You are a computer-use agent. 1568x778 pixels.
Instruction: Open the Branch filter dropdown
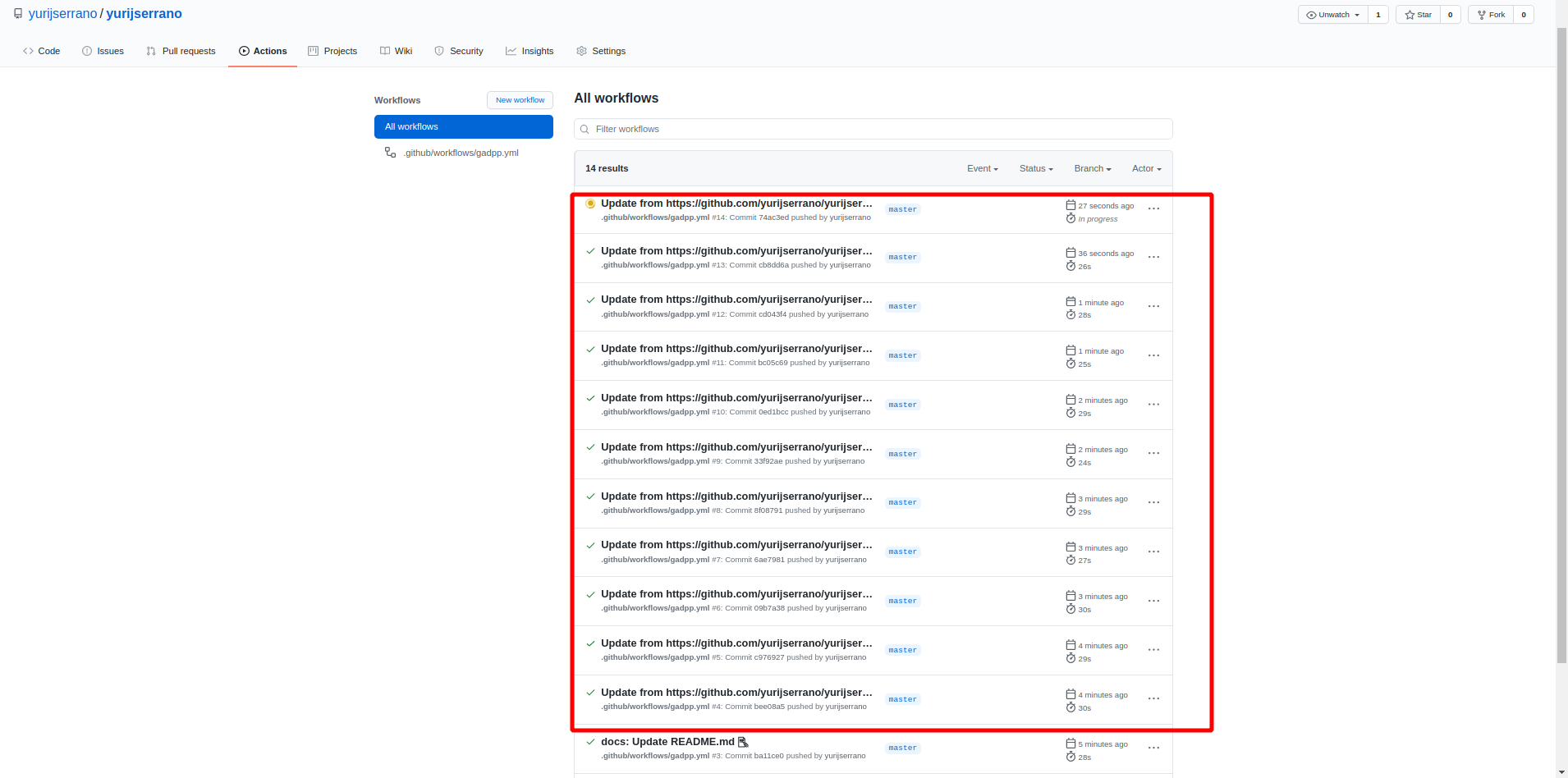(1093, 169)
